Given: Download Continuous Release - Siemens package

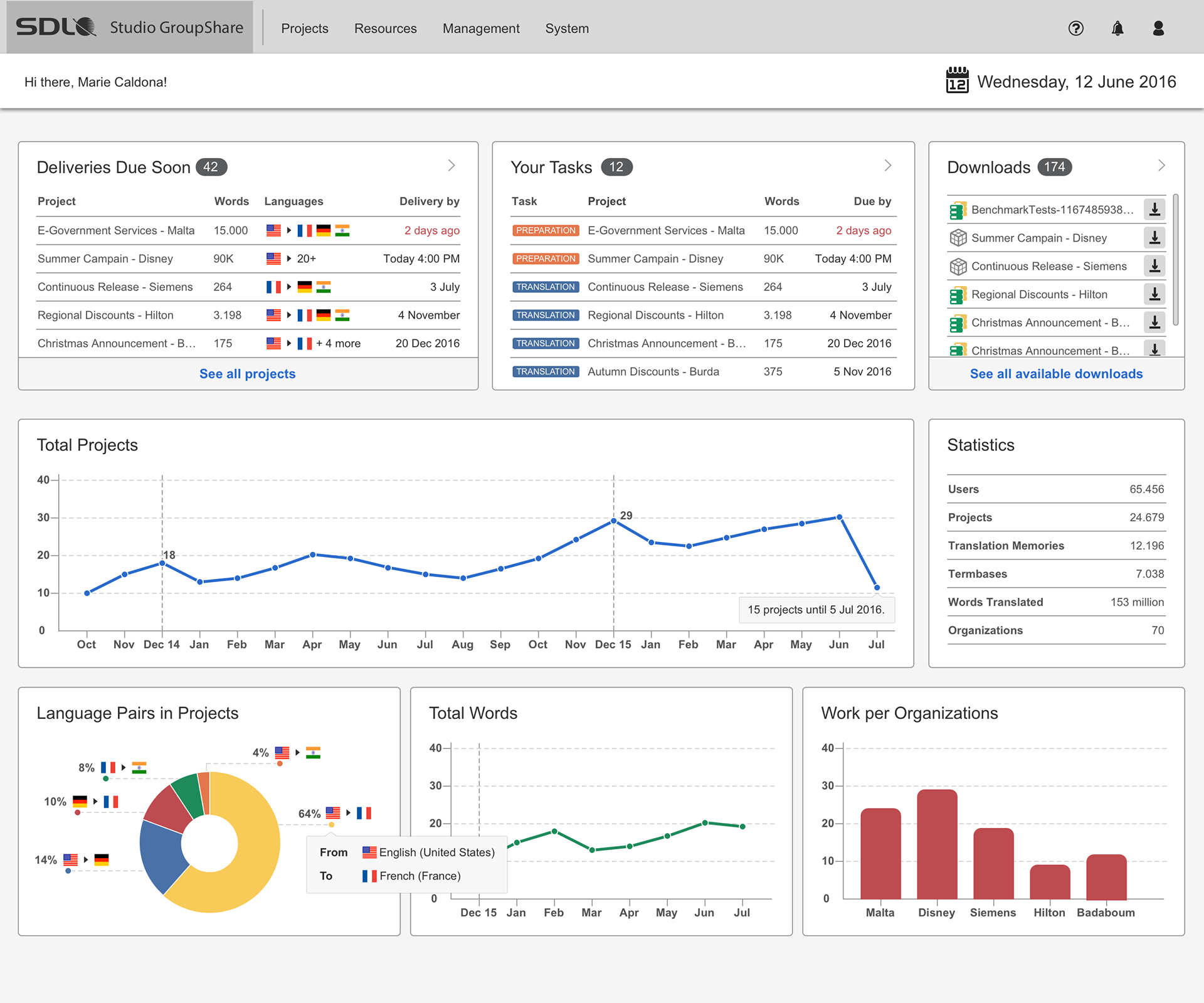Looking at the screenshot, I should point(1154,266).
